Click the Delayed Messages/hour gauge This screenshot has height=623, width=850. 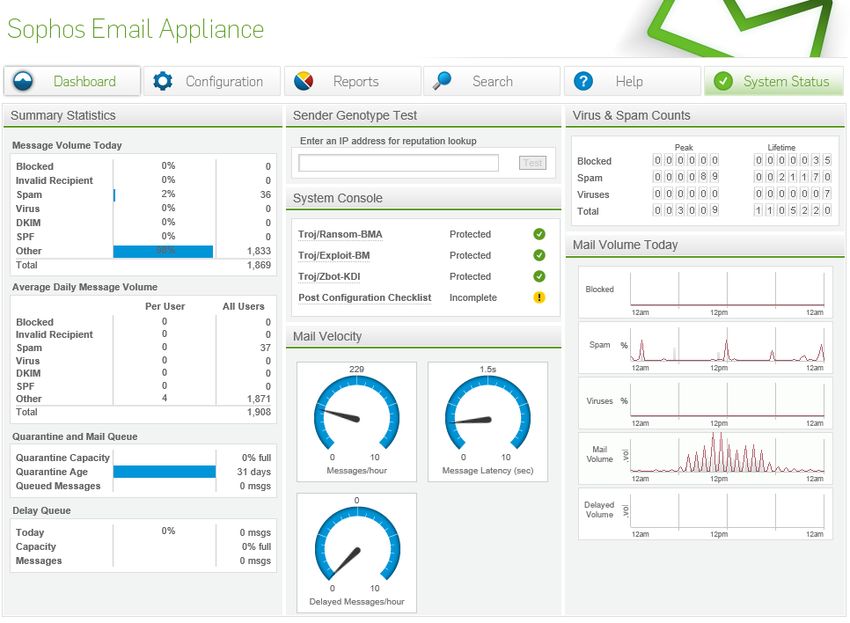click(357, 553)
